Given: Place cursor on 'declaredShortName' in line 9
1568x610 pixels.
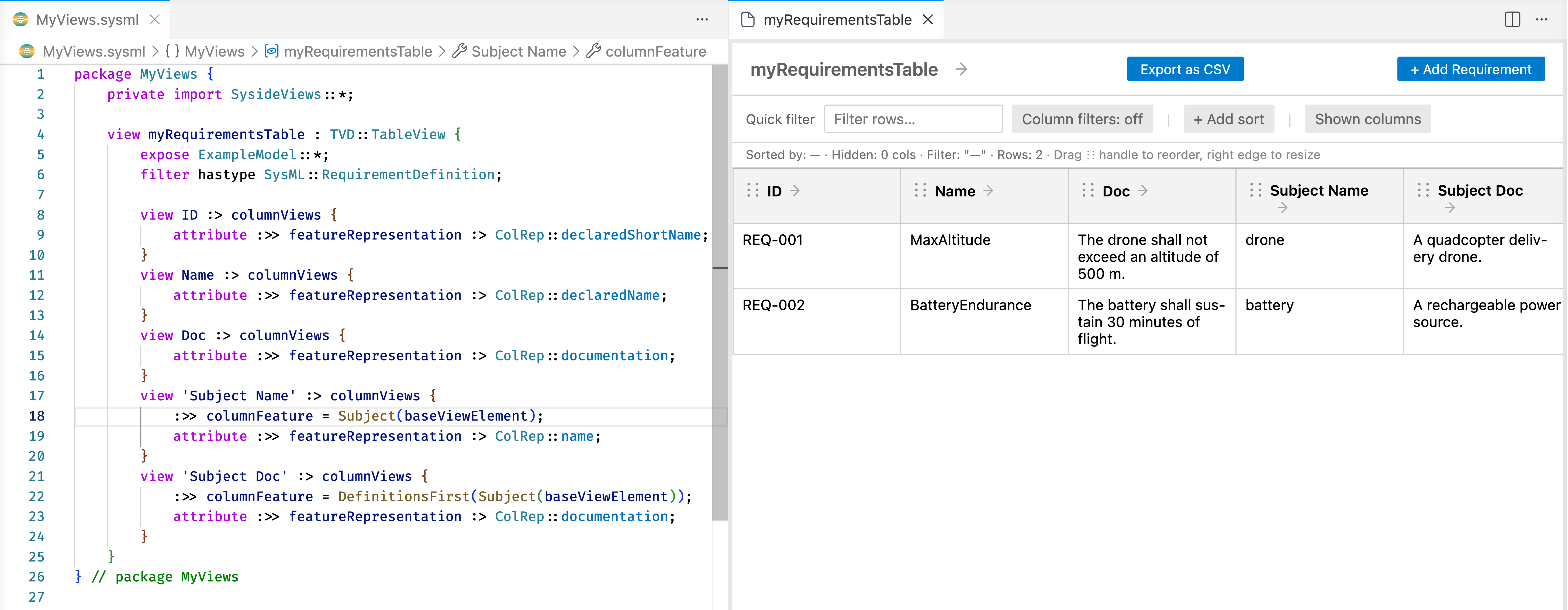Looking at the screenshot, I should (631, 235).
